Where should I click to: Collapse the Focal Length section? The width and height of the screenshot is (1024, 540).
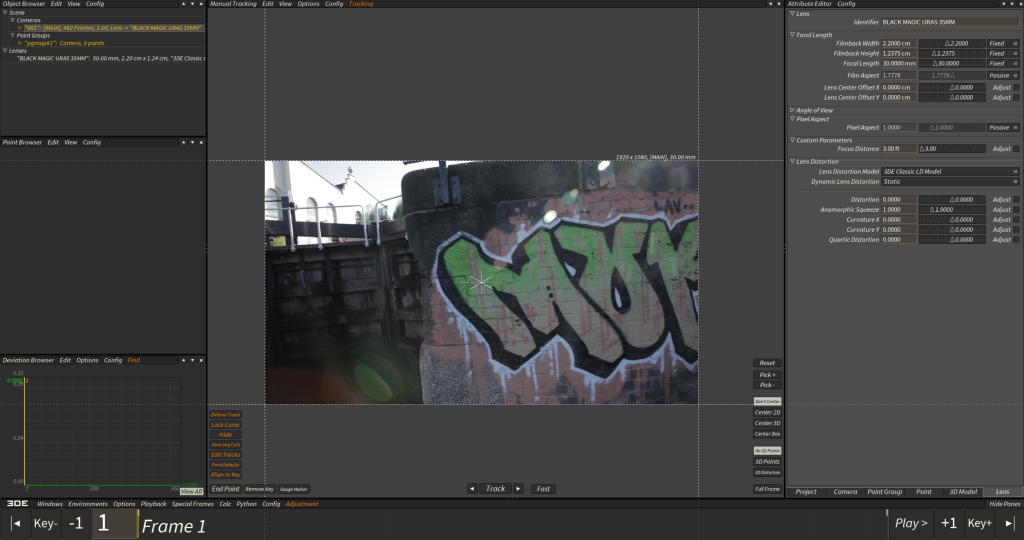point(792,35)
